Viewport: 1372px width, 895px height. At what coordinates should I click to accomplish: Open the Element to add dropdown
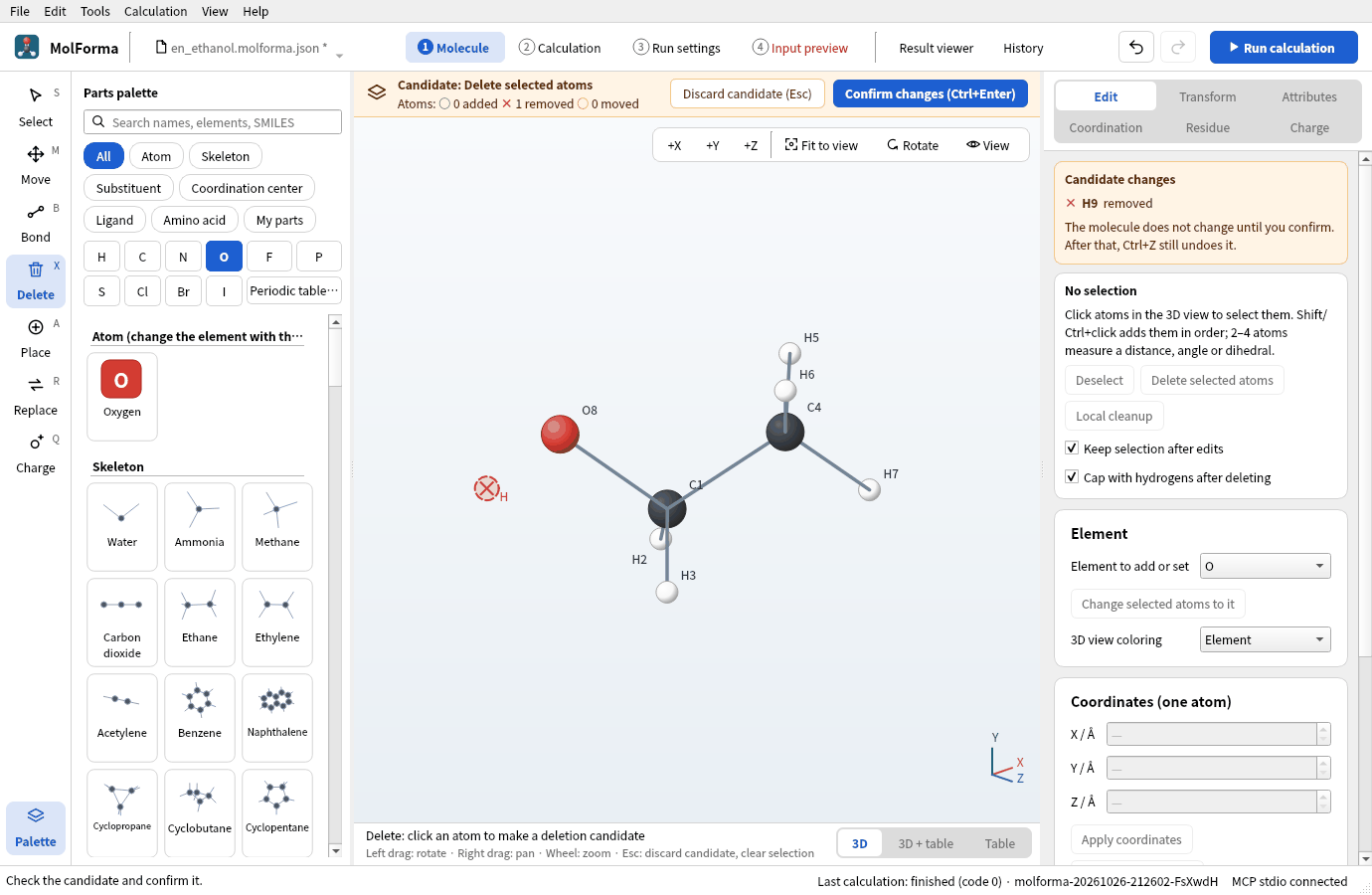(1266, 566)
